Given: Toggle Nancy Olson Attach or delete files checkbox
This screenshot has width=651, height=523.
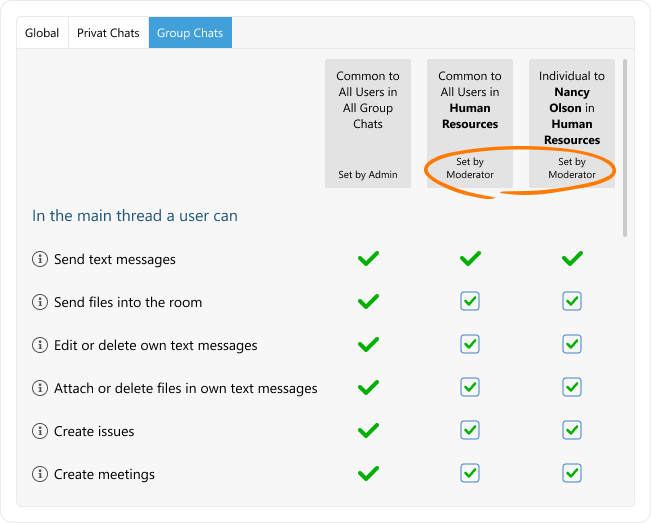Looking at the screenshot, I should pos(572,387).
